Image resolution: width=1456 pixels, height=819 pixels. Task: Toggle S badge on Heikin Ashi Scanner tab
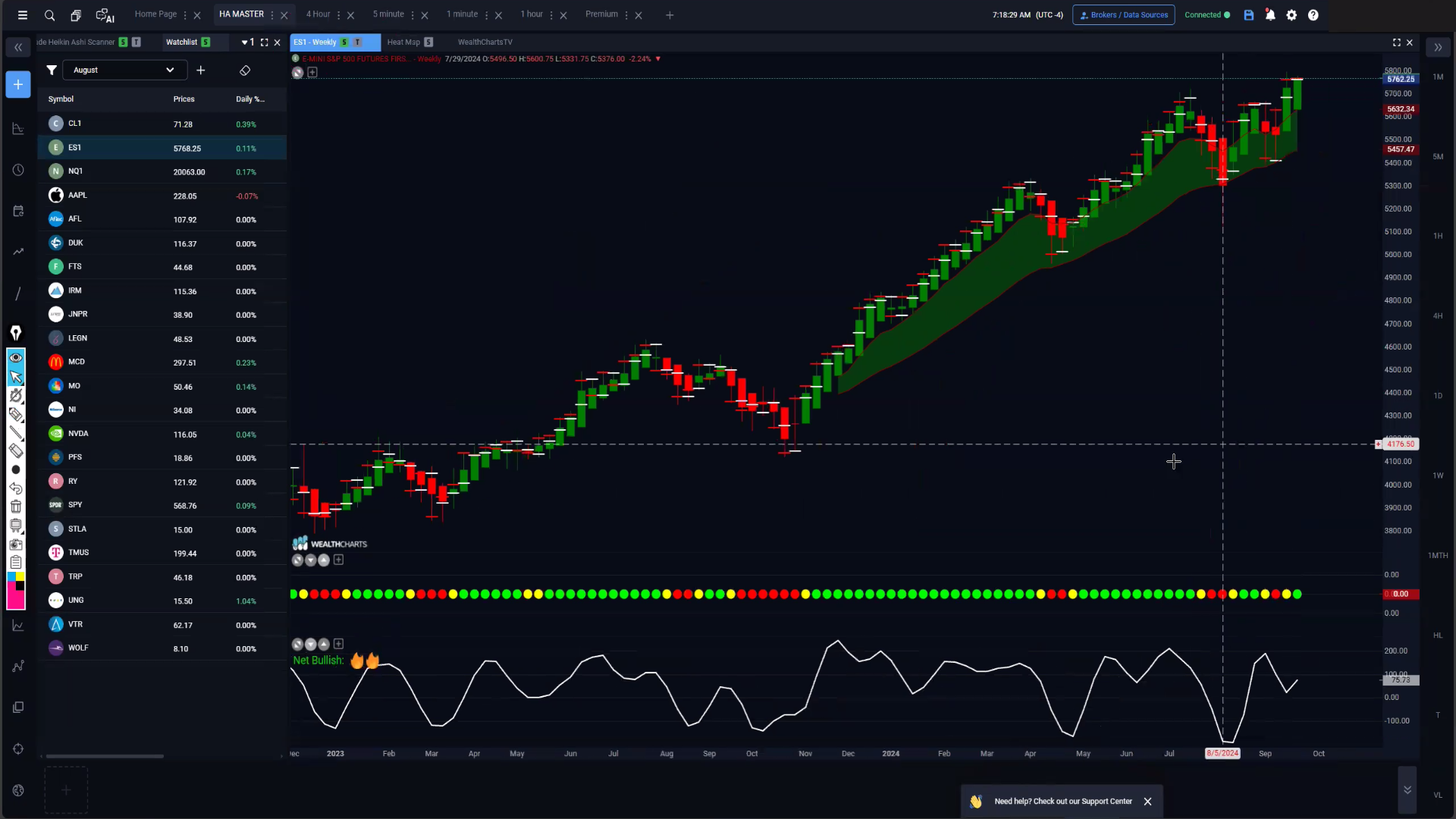click(123, 42)
